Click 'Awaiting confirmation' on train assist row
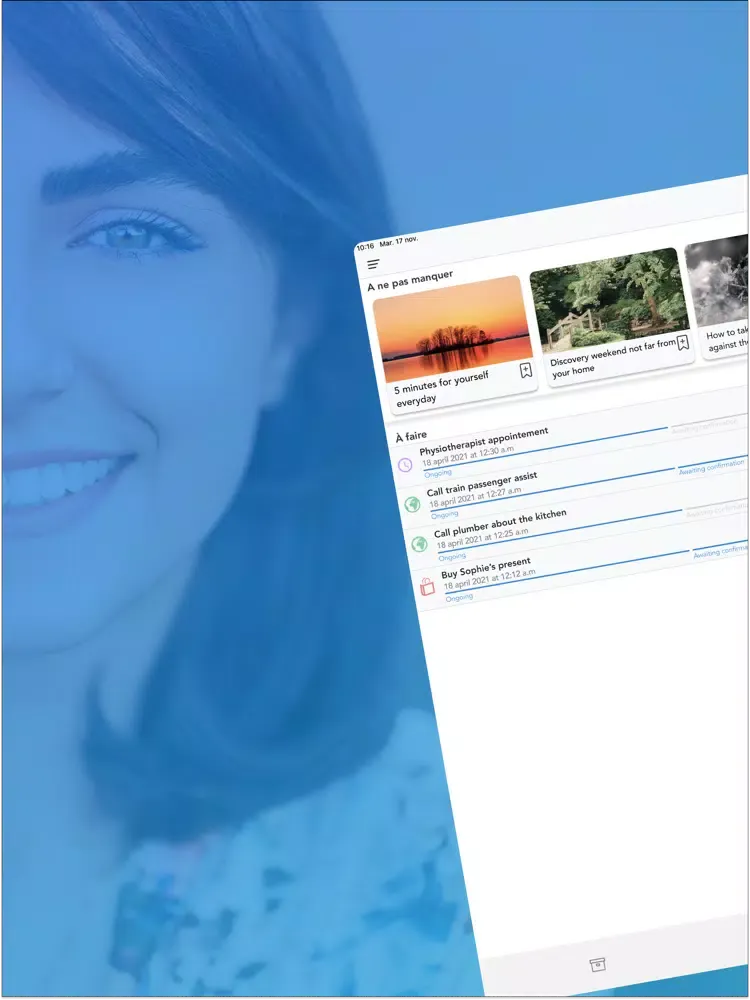 tap(712, 467)
